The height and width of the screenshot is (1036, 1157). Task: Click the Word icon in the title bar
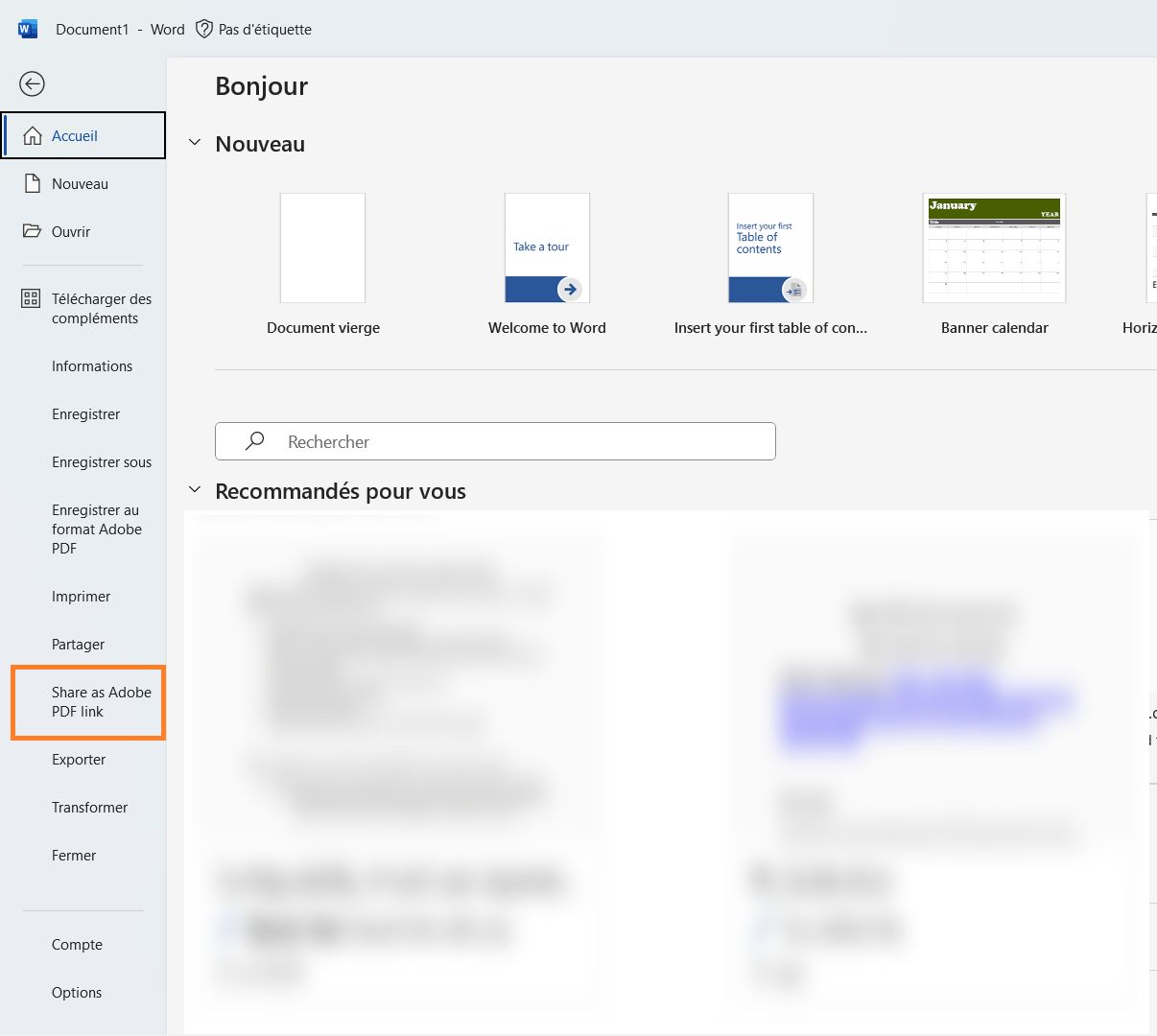point(27,28)
